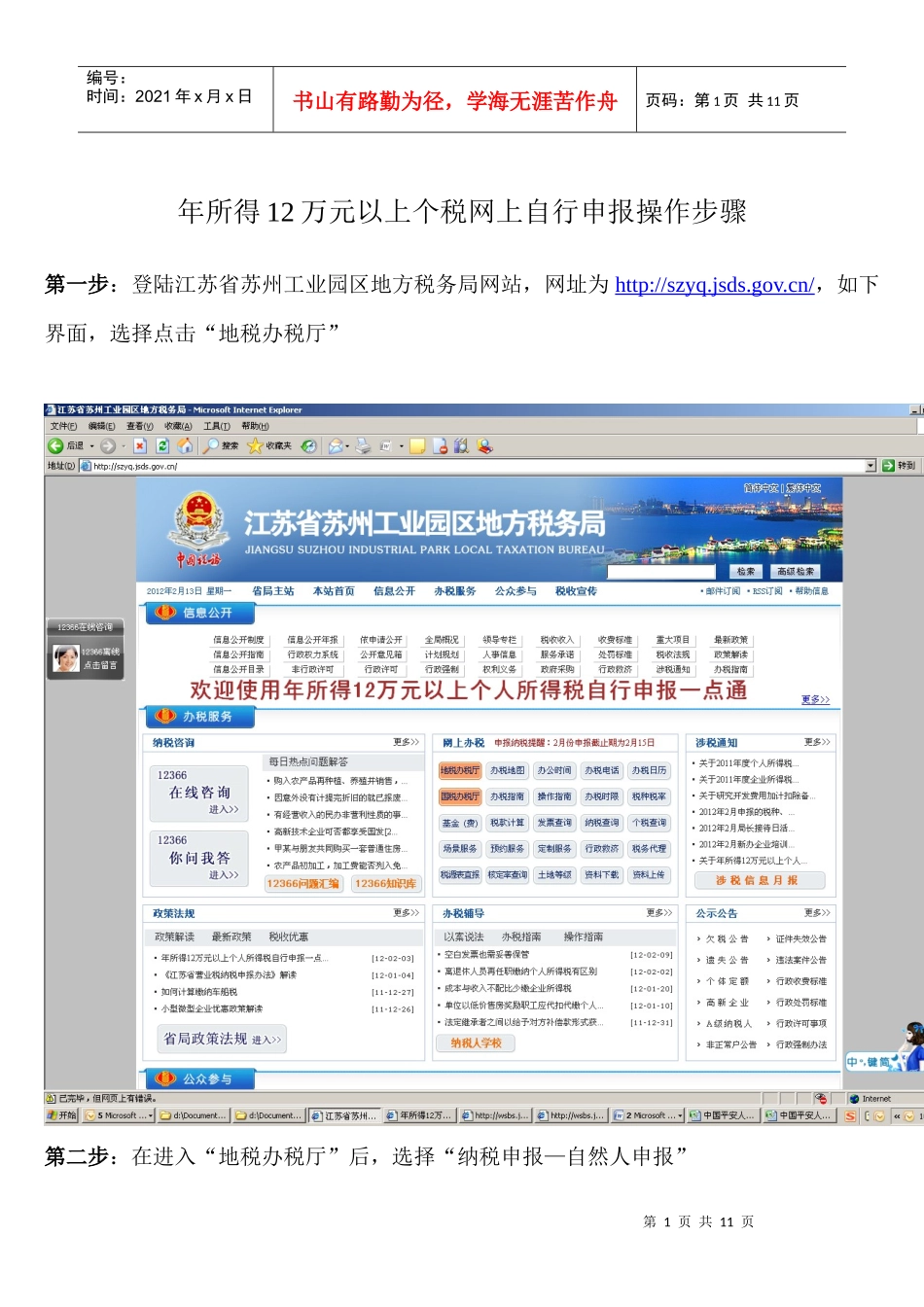Click the 个税查询 button
This screenshot has height=1307, width=924.
pyautogui.click(x=650, y=823)
